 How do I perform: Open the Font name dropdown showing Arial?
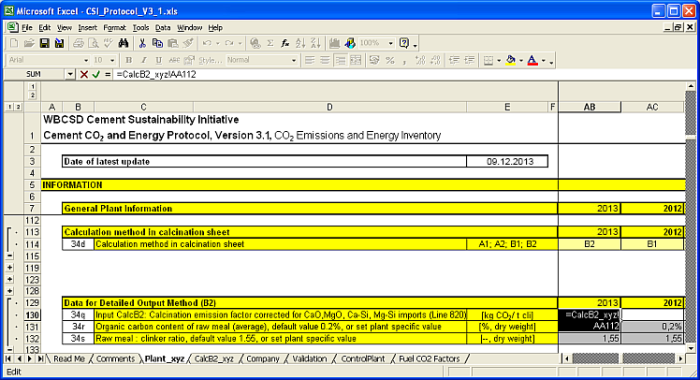(x=86, y=60)
